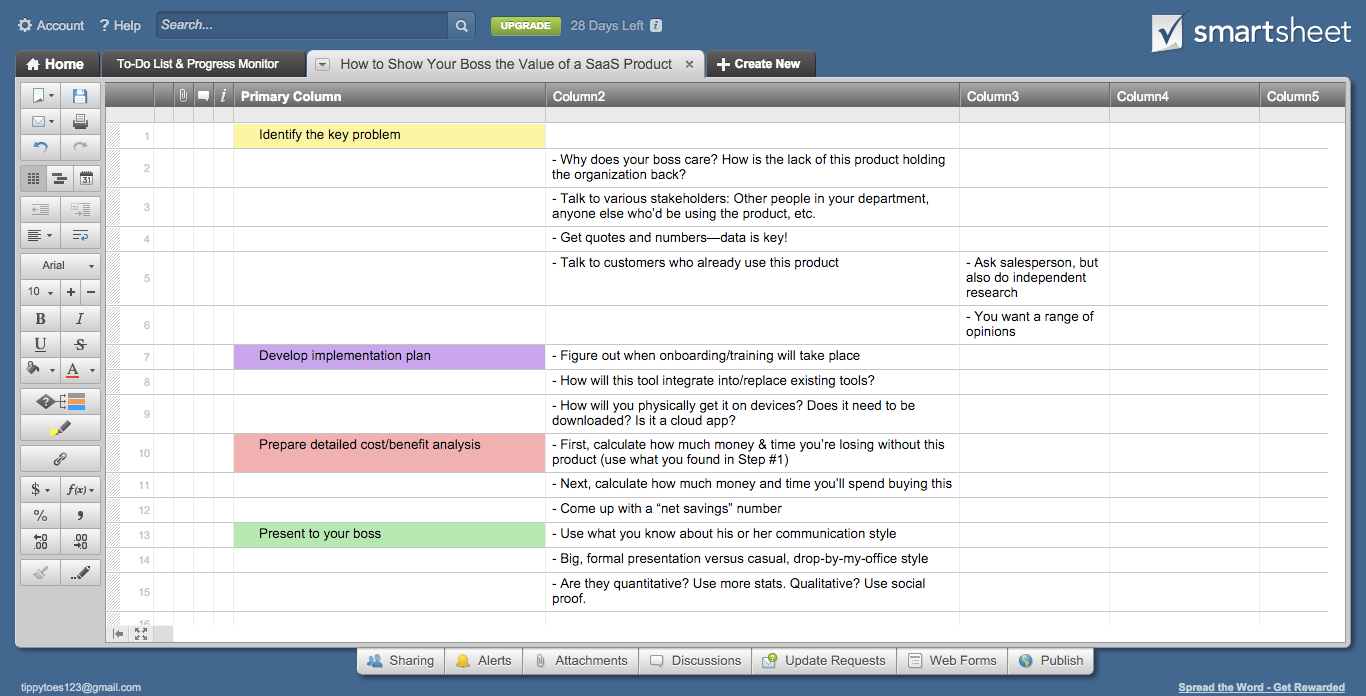Apply percent format to cells
Viewport: 1366px width, 696px height.
pyautogui.click(x=40, y=516)
